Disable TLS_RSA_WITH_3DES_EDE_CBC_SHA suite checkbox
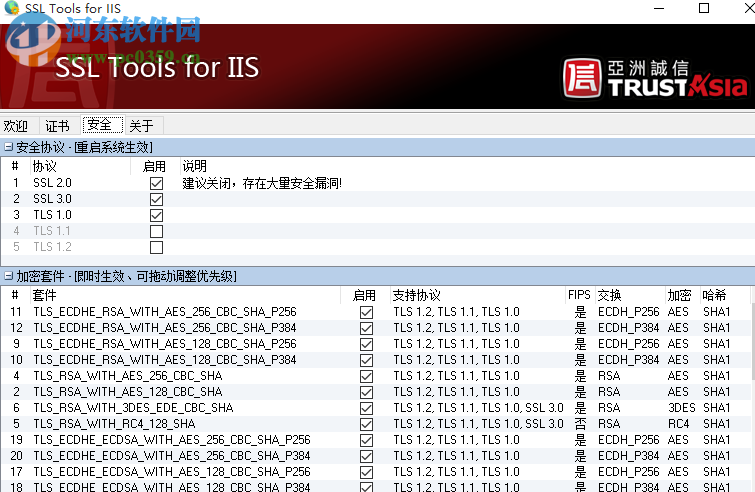The image size is (755, 492). tap(366, 408)
